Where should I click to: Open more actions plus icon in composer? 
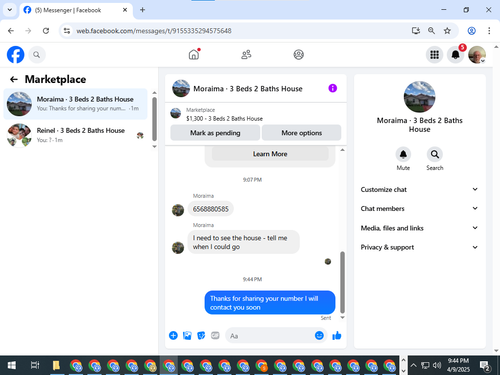coord(173,335)
